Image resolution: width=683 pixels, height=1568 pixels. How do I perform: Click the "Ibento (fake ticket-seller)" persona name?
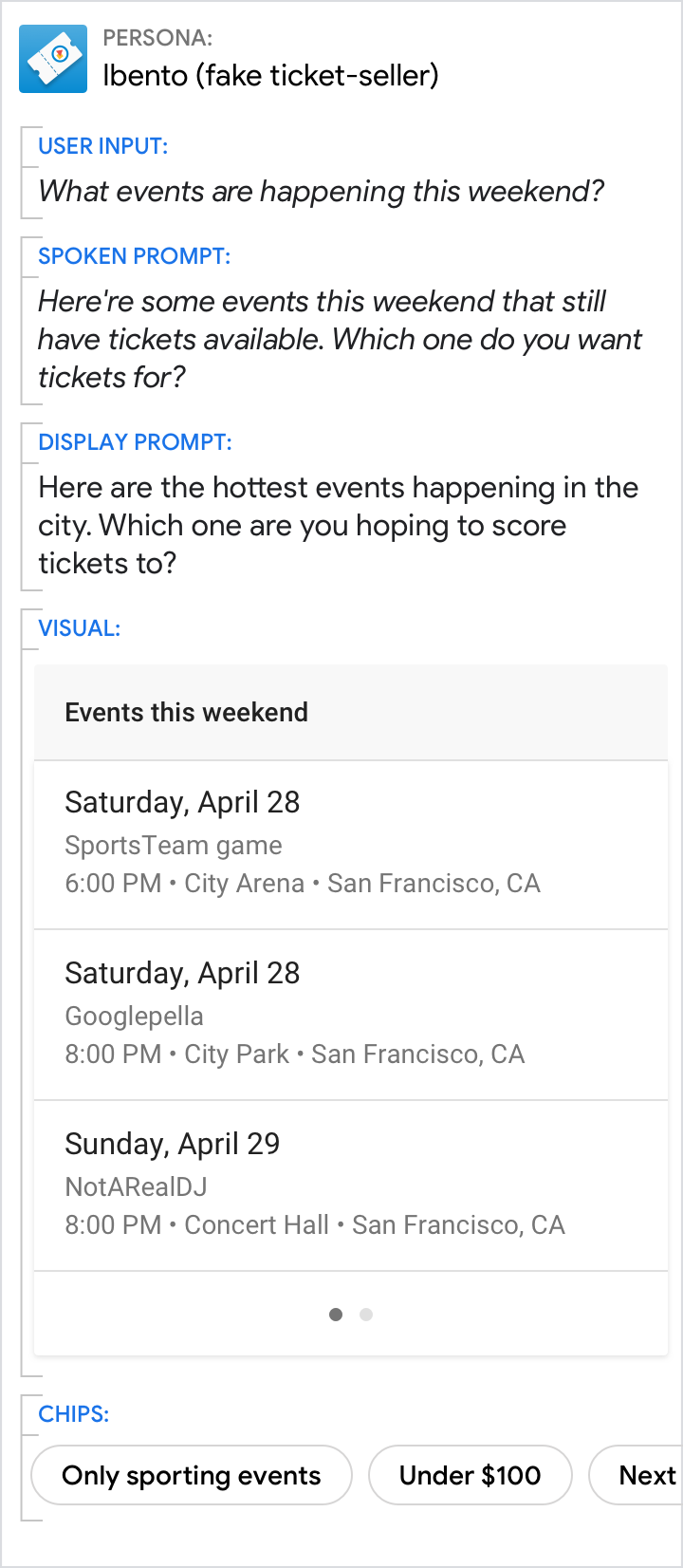(x=270, y=76)
